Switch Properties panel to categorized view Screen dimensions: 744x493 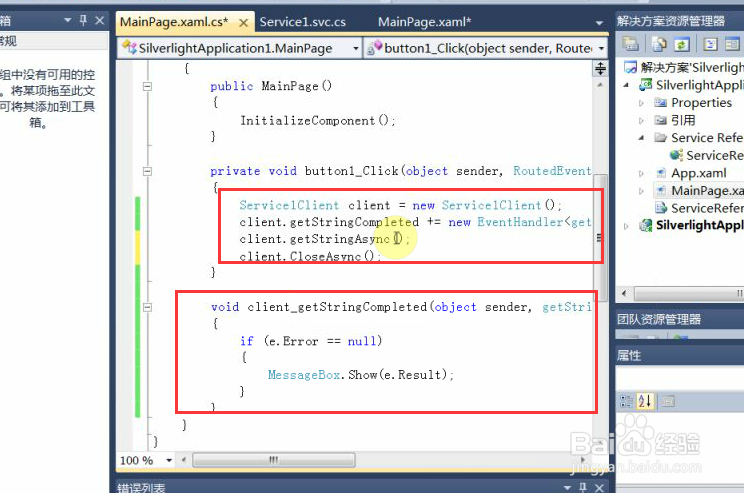click(626, 401)
